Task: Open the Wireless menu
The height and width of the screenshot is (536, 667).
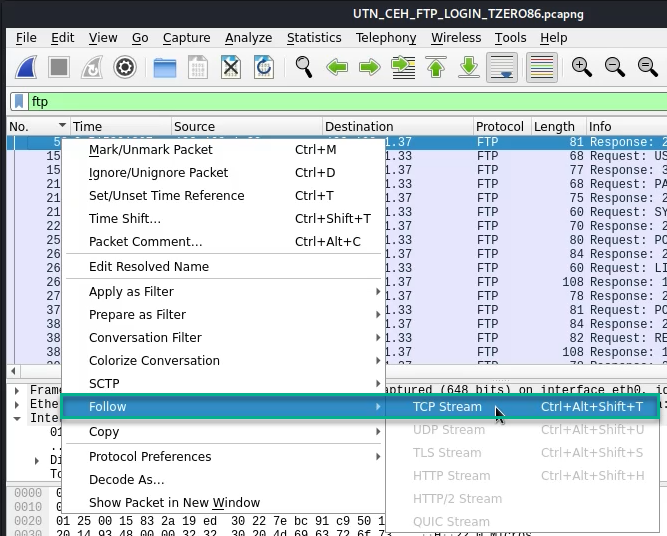Action: (456, 38)
